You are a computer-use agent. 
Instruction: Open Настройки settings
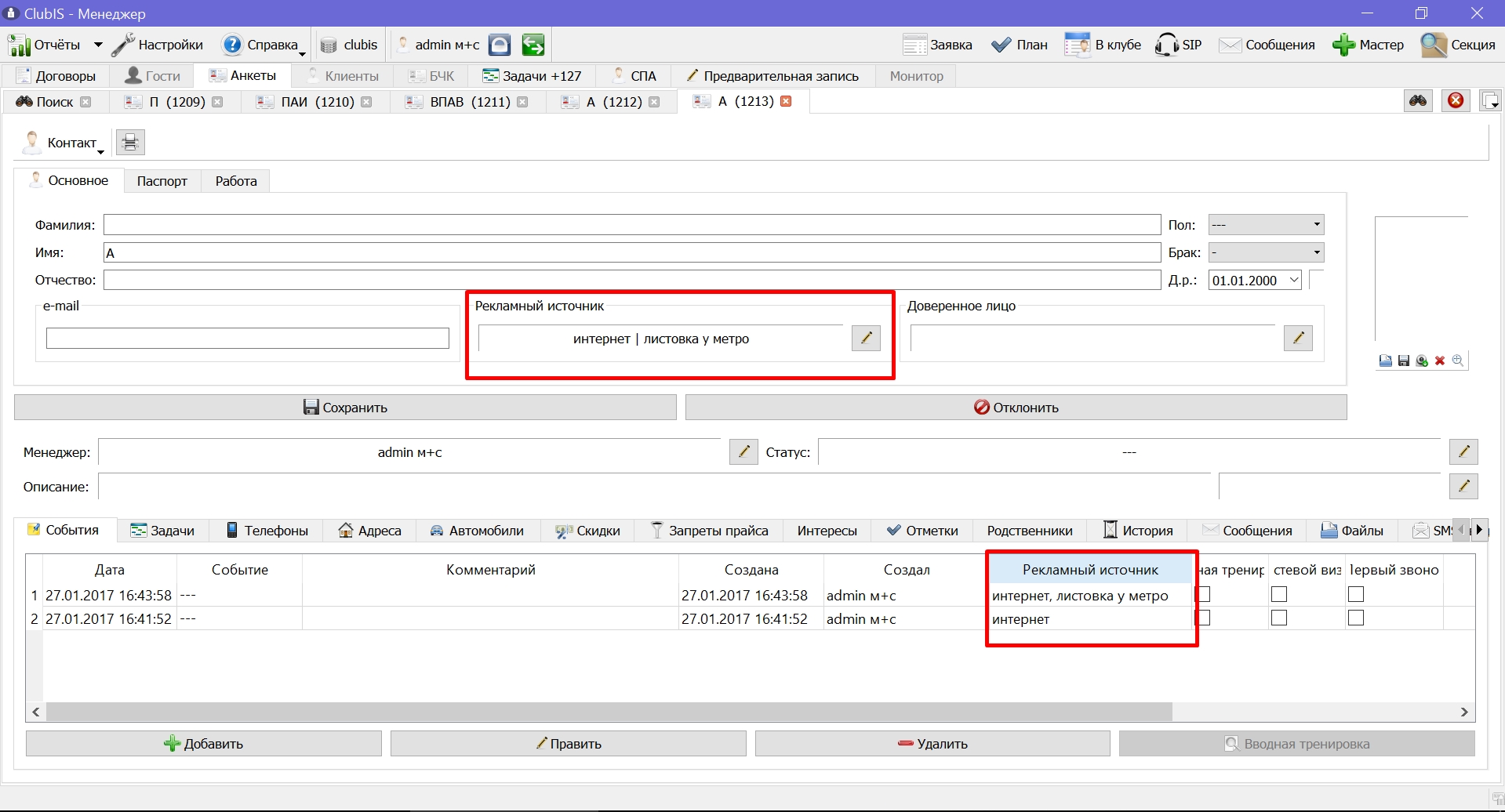(x=157, y=45)
